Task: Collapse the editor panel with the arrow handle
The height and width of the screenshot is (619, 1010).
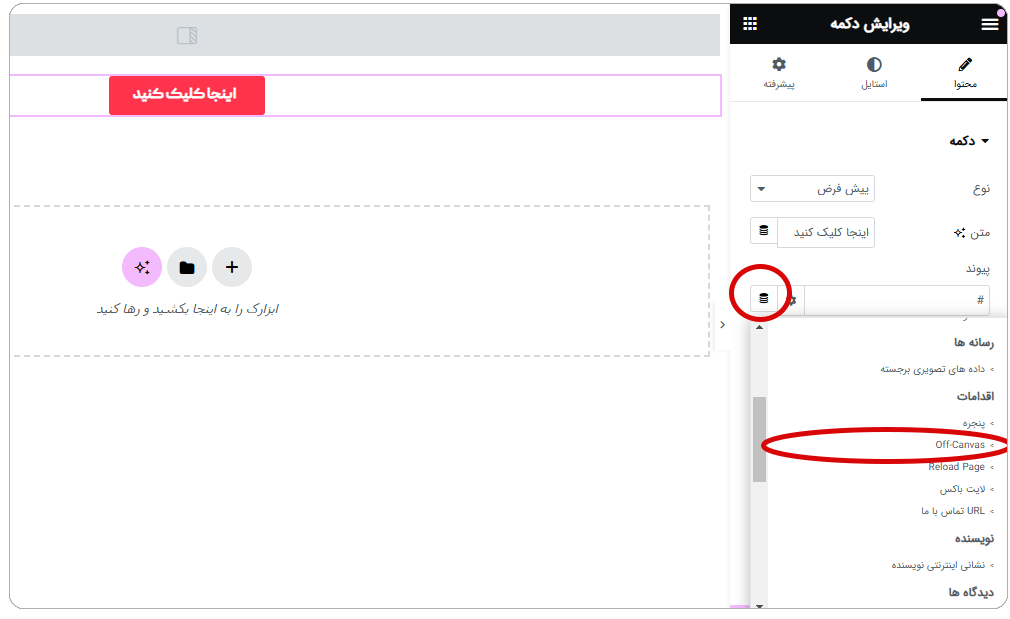Action: point(723,324)
